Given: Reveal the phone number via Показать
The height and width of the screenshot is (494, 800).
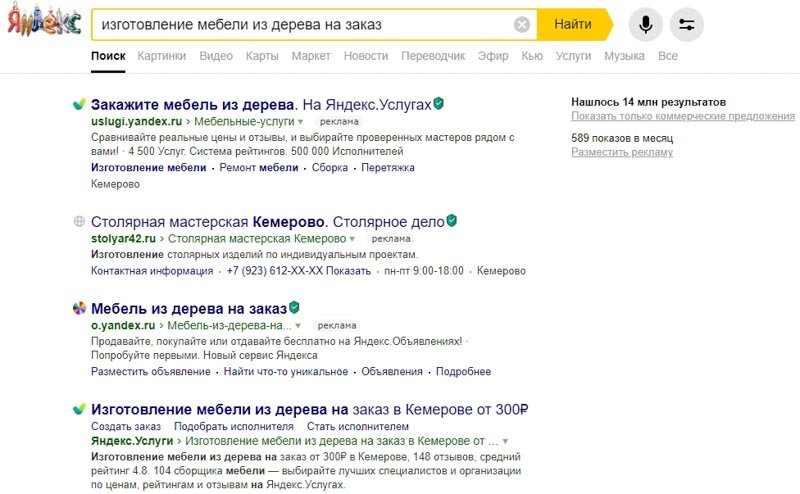Looking at the screenshot, I should coord(348,270).
